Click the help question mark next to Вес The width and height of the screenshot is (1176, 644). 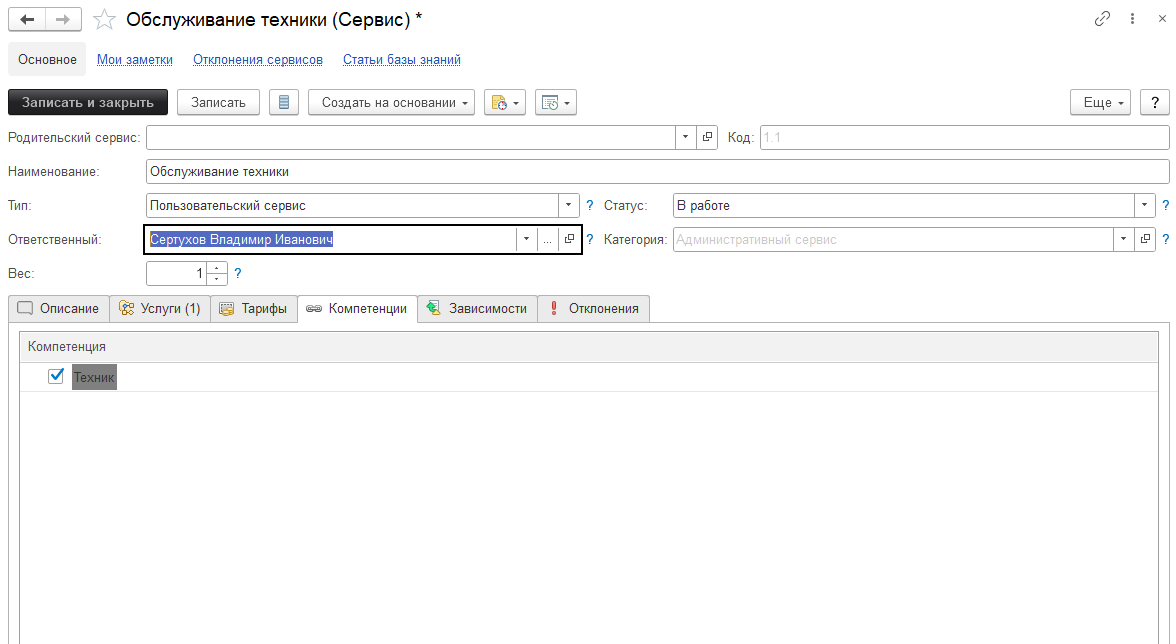[238, 273]
